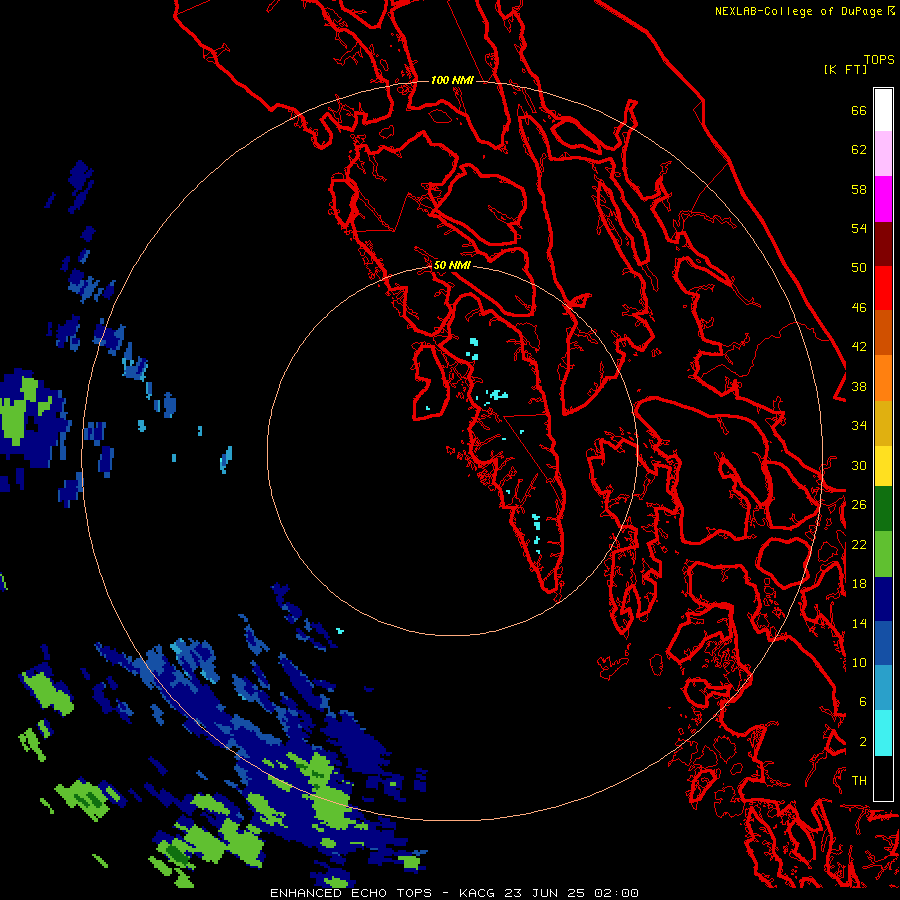Click the black TH threshold legend swatch

883,778
